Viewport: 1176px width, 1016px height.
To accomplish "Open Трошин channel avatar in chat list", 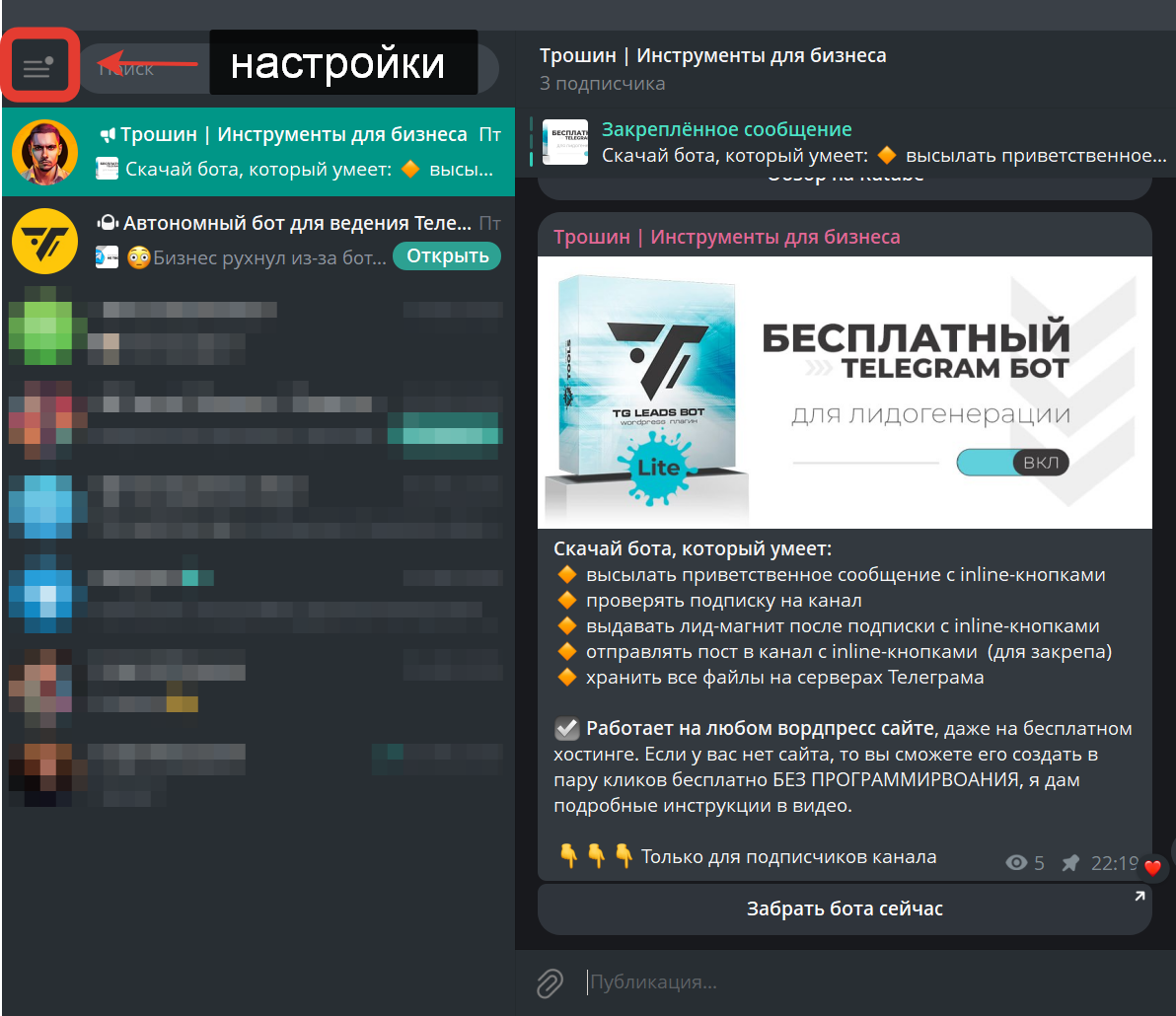I will tap(45, 152).
